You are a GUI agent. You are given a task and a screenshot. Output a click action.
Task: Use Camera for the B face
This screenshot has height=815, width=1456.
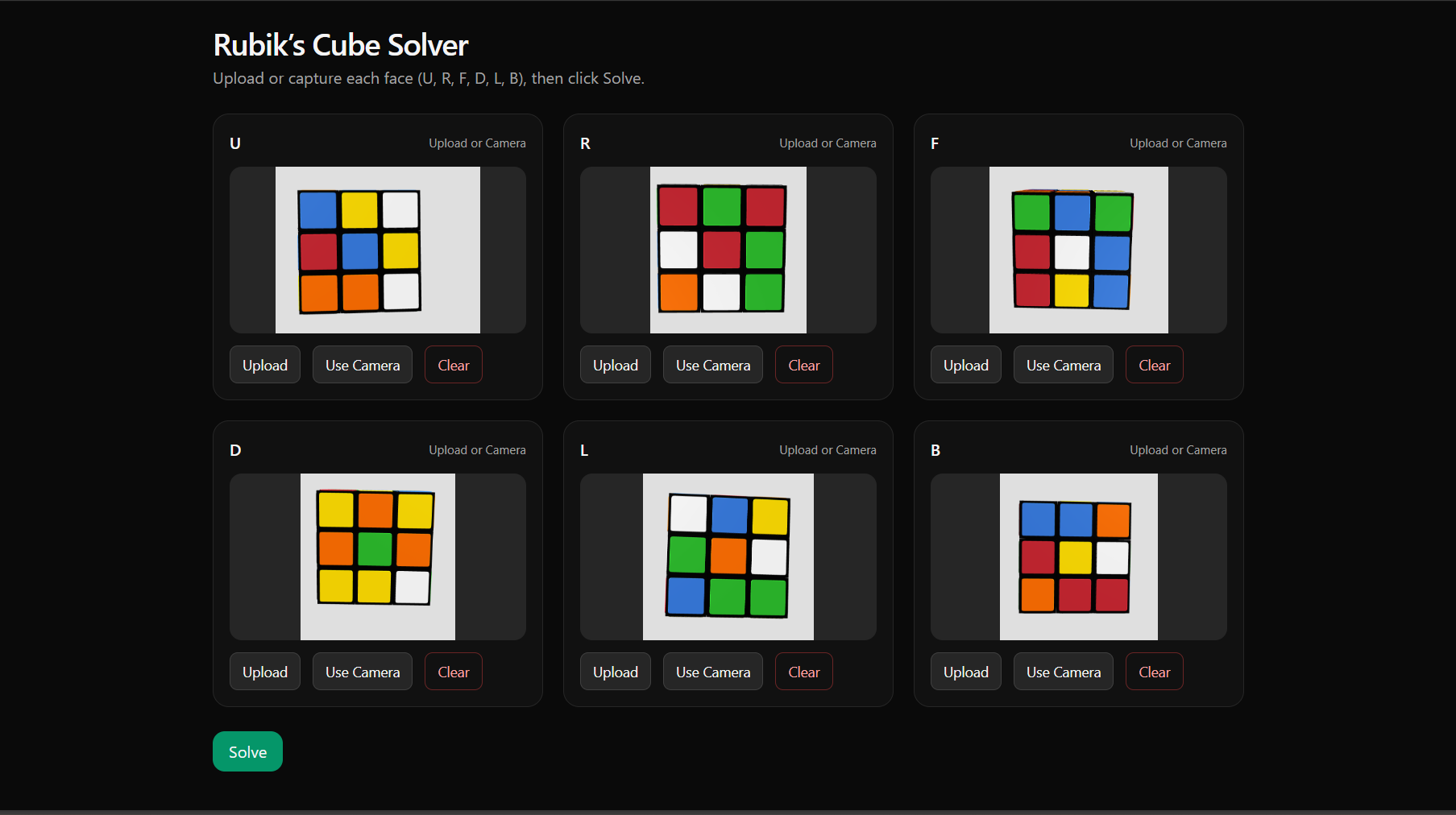point(1063,672)
